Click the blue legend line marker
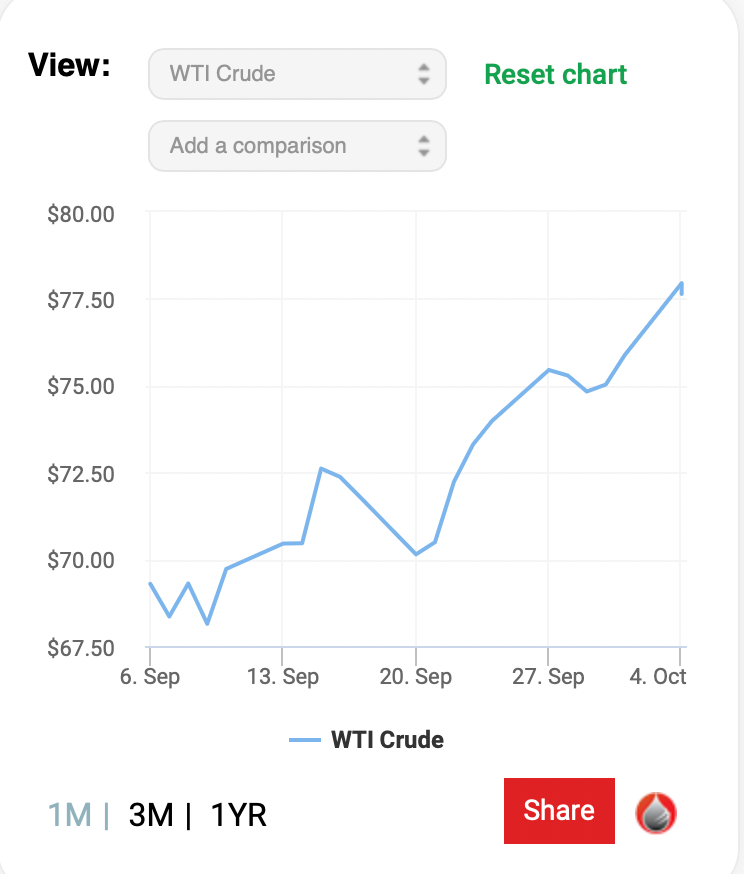744x874 pixels. pyautogui.click(x=305, y=740)
